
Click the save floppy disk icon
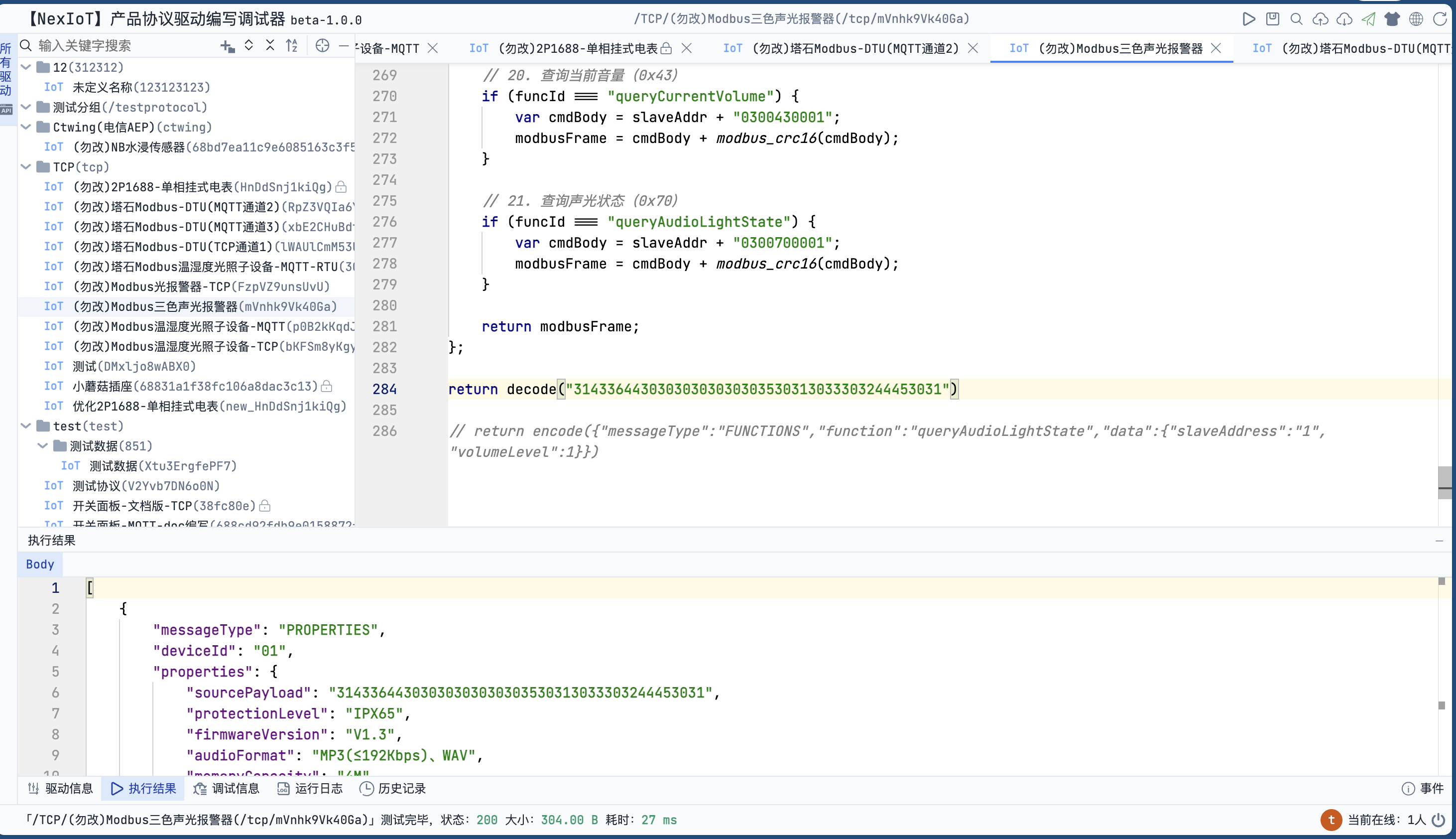click(x=1272, y=19)
